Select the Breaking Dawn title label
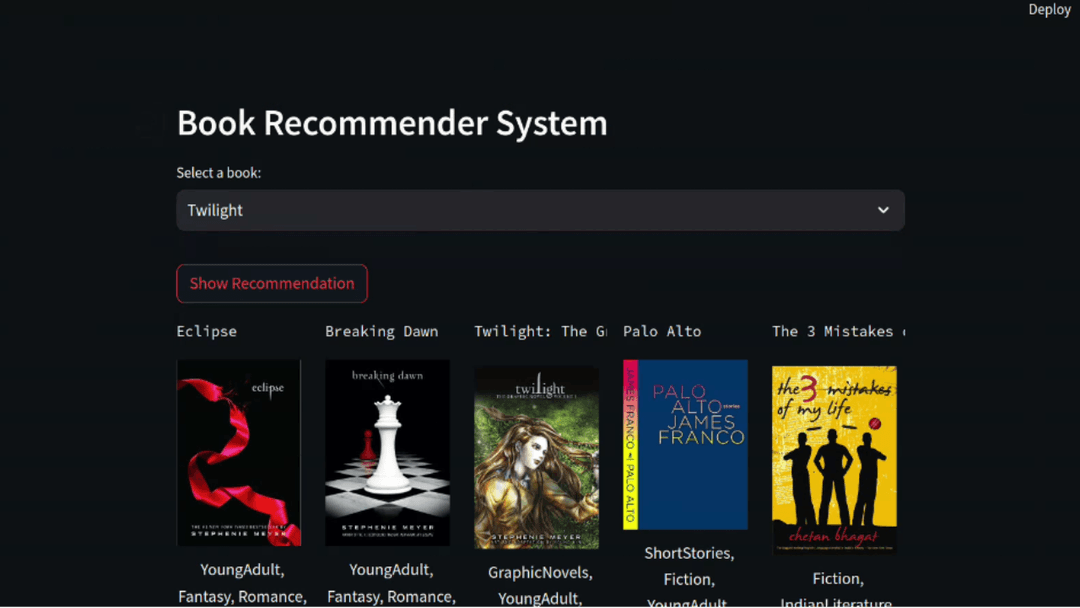Viewport: 1080px width, 608px height. (382, 331)
